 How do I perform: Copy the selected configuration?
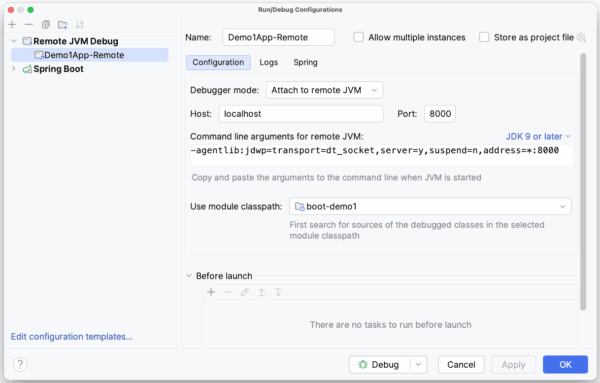[46, 25]
